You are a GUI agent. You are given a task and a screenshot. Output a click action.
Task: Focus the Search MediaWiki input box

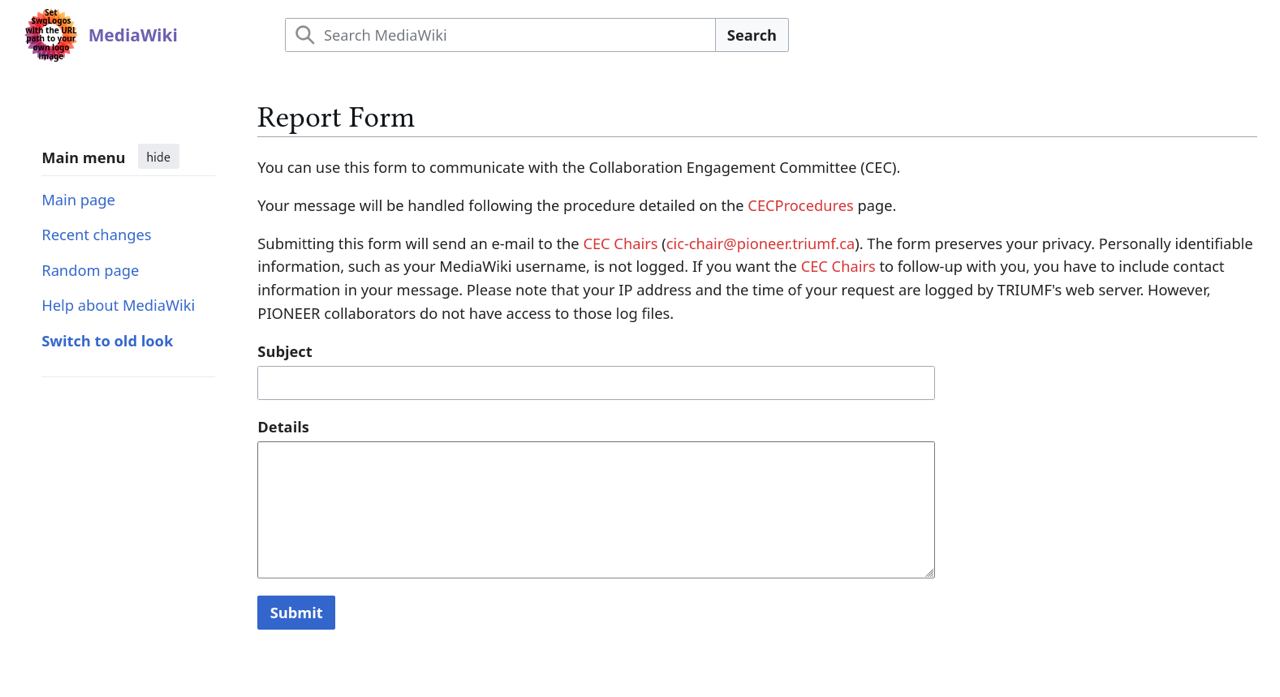tap(500, 35)
